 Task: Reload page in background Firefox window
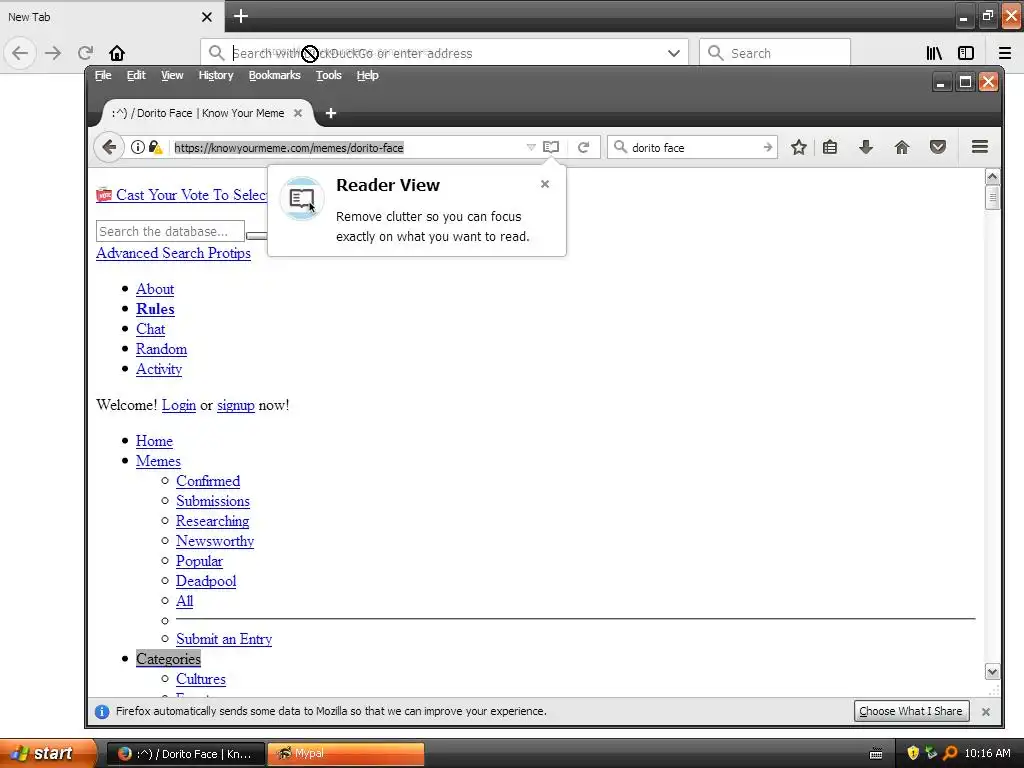click(x=85, y=53)
